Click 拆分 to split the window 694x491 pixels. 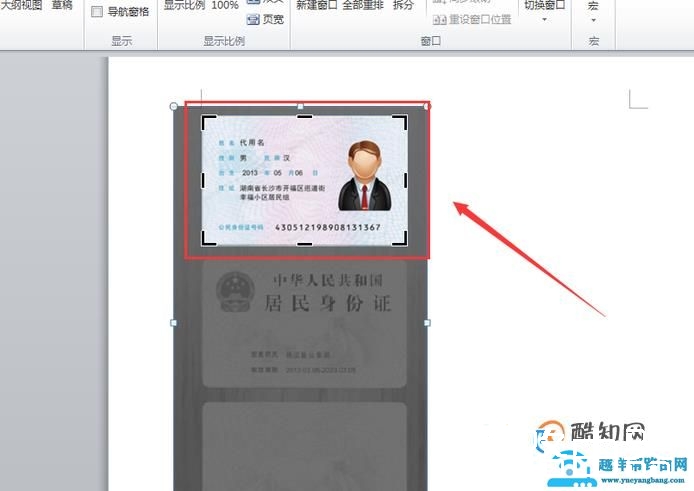click(403, 5)
